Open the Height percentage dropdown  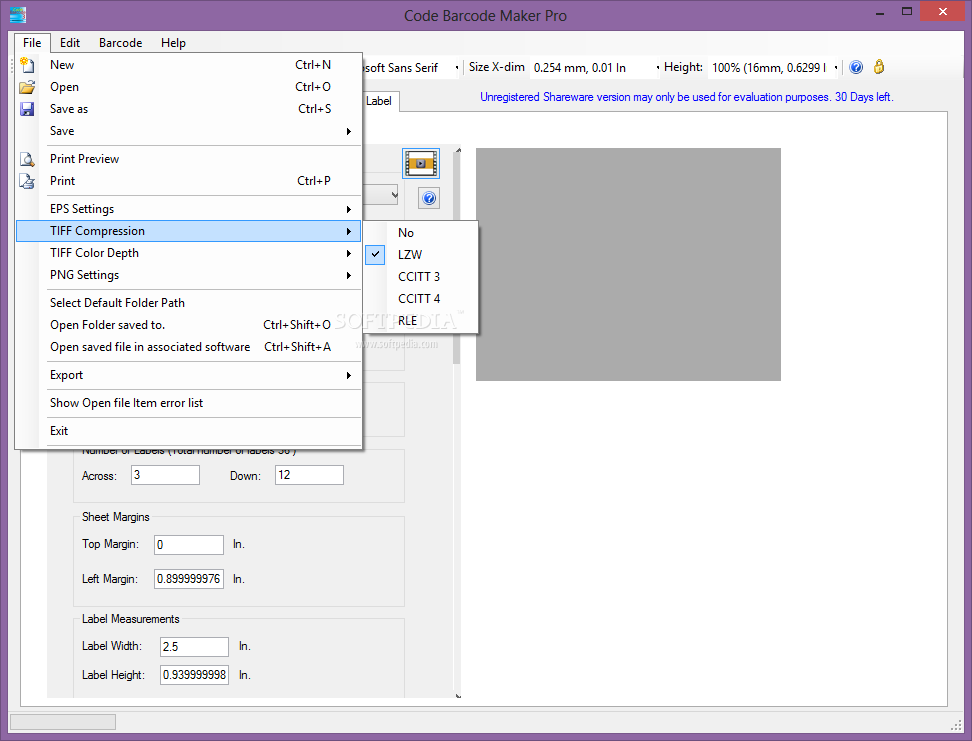click(x=836, y=68)
